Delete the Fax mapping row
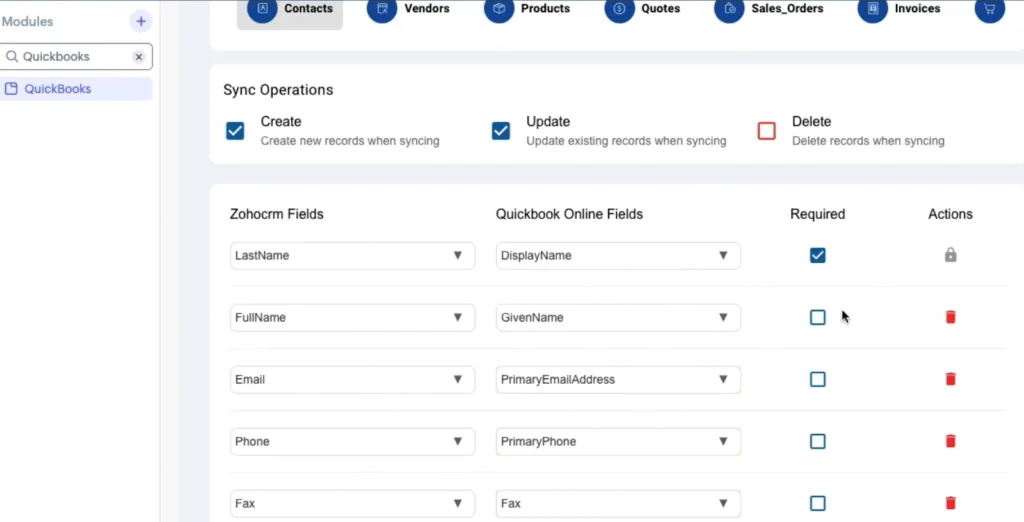 tap(950, 503)
